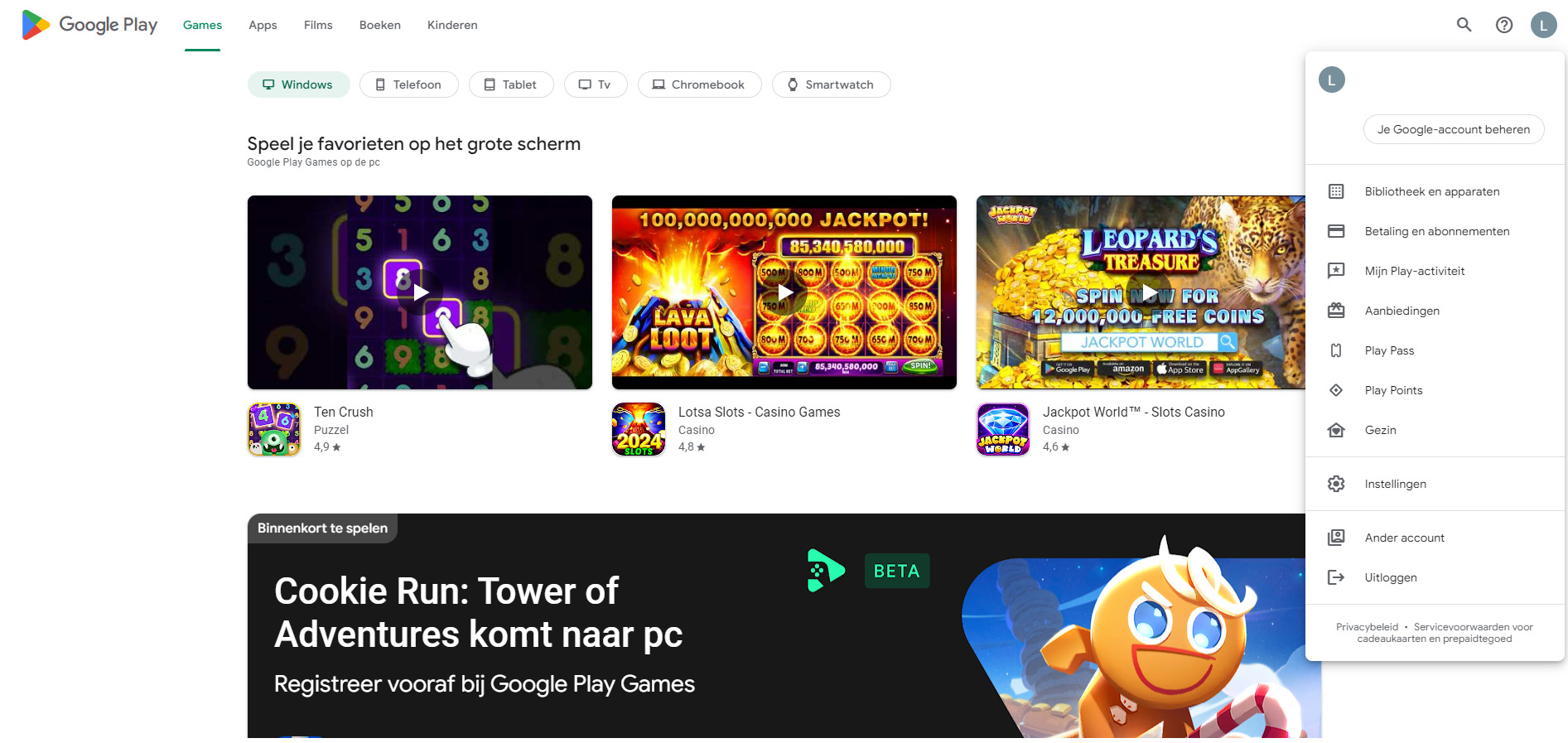1568x743 pixels.
Task: Click the Mijn Play-activiteit star icon
Action: (1336, 271)
